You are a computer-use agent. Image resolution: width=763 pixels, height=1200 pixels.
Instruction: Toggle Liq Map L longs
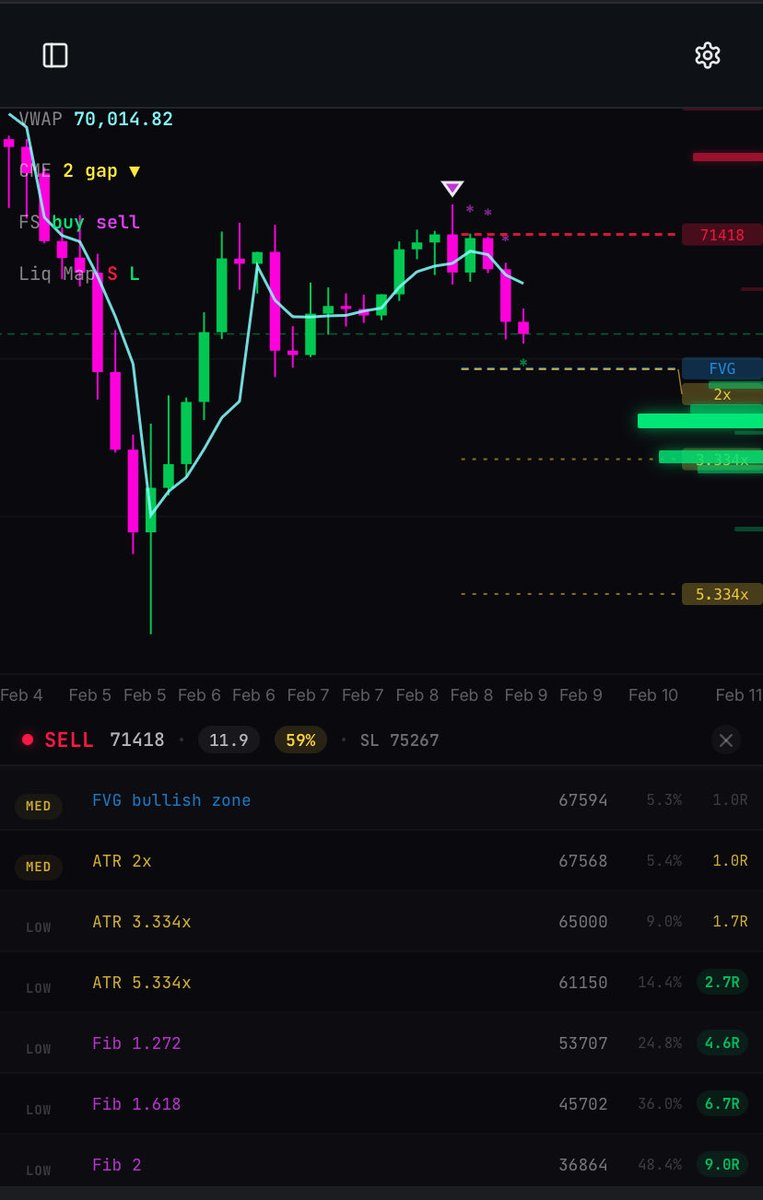pyautogui.click(x=134, y=273)
